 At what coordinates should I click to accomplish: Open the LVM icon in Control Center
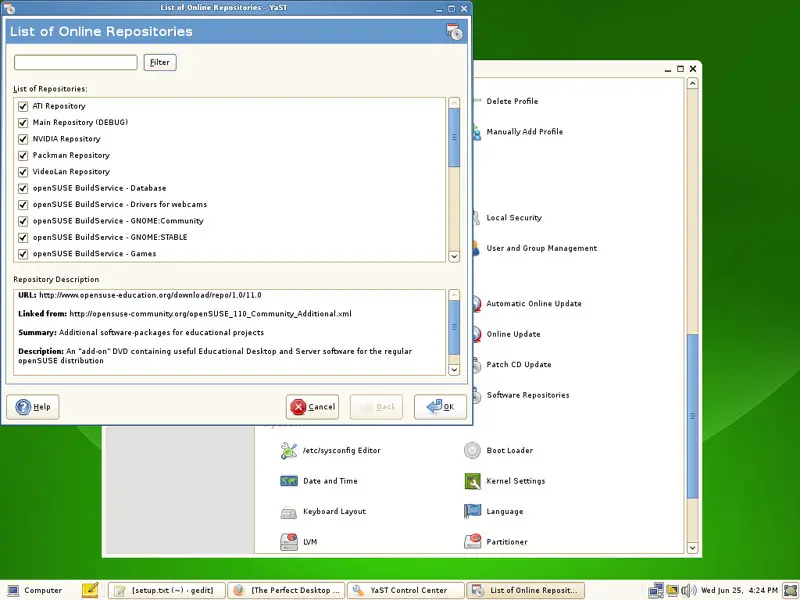click(289, 542)
